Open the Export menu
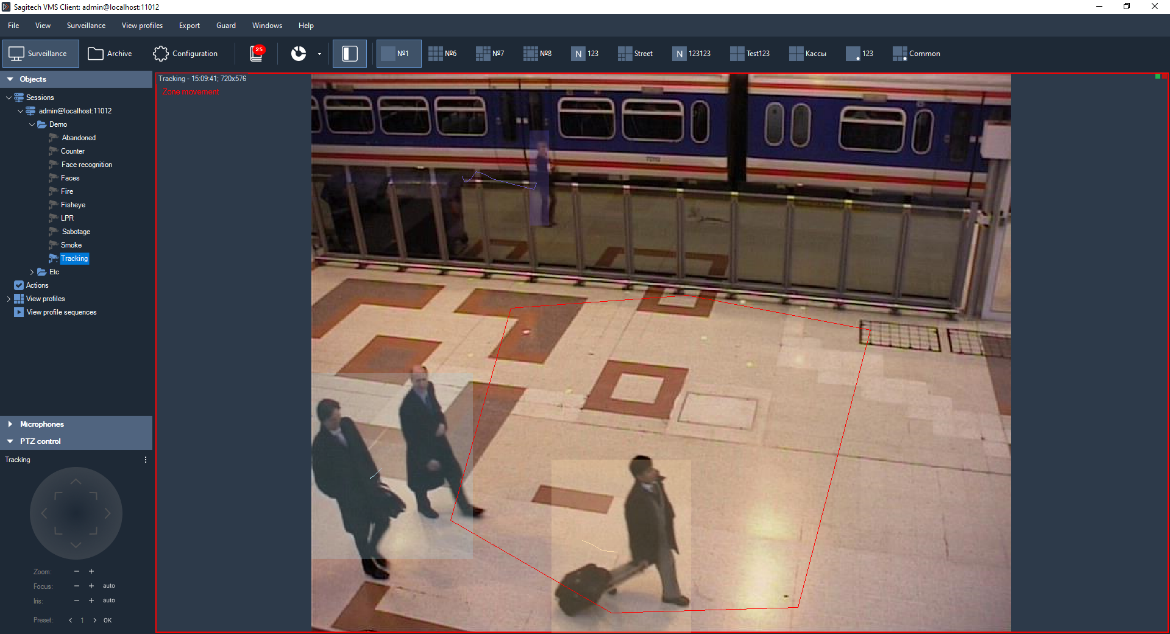Screen dimensions: 1170x634 tap(189, 25)
